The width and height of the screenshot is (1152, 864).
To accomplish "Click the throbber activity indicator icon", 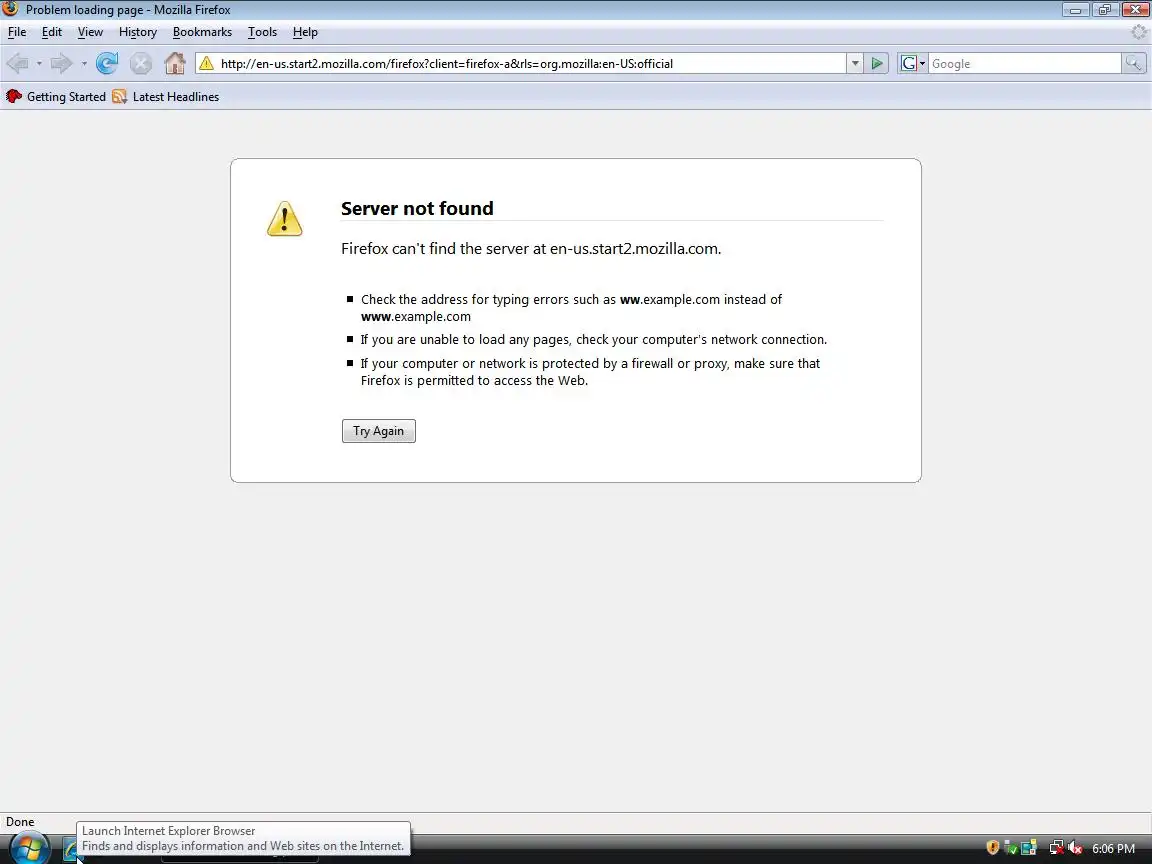I will pyautogui.click(x=1139, y=32).
